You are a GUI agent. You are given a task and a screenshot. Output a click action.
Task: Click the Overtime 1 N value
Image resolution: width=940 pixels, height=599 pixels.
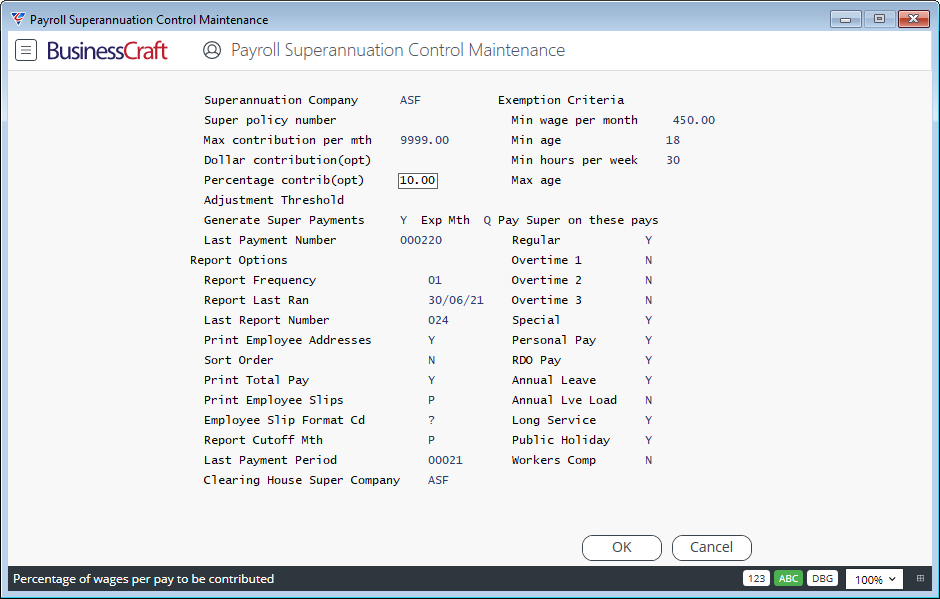click(x=649, y=260)
